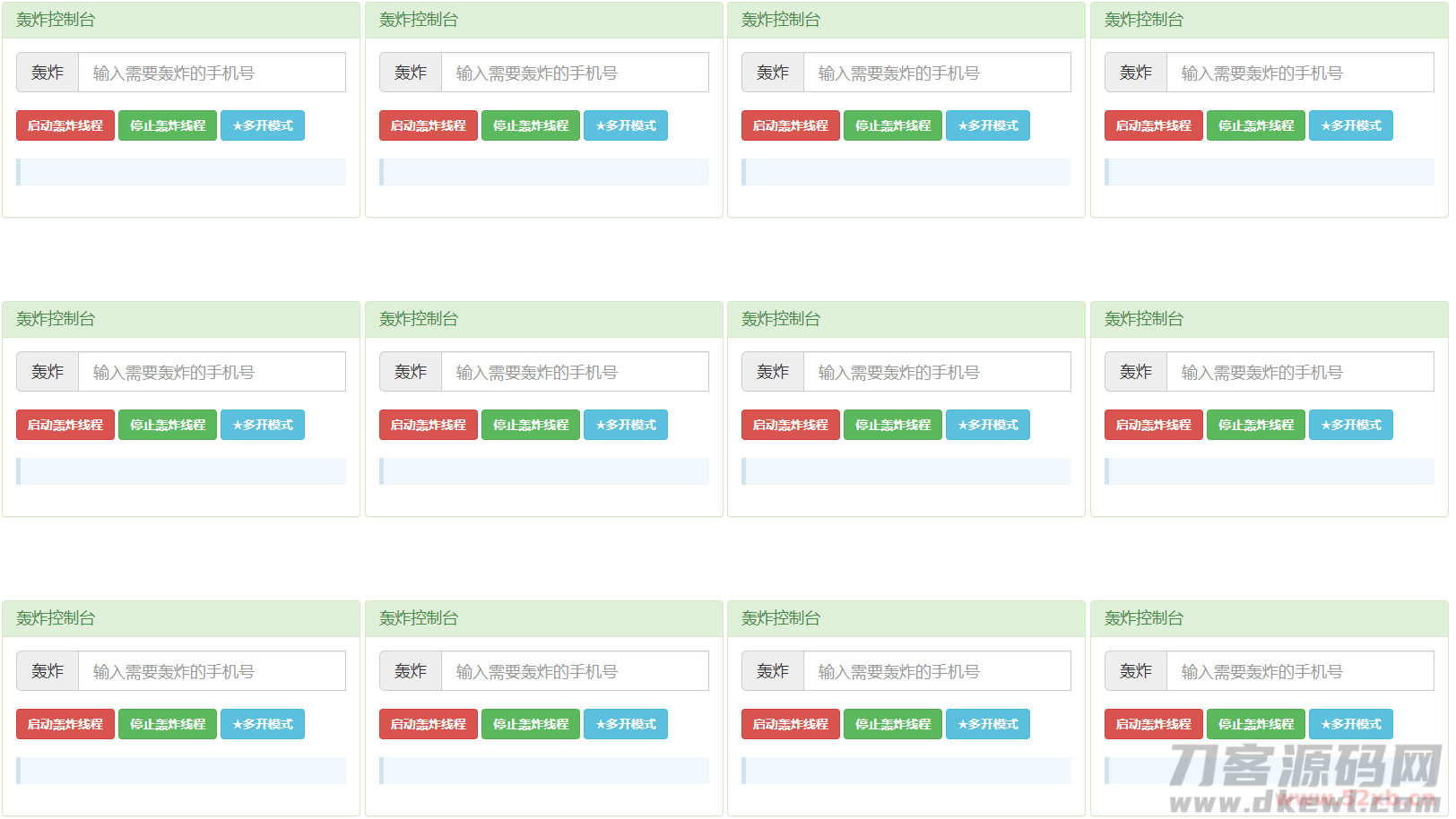Click 启动轰炸线程 in bottom row, second panel
The width and height of the screenshot is (1456, 819).
pos(428,724)
